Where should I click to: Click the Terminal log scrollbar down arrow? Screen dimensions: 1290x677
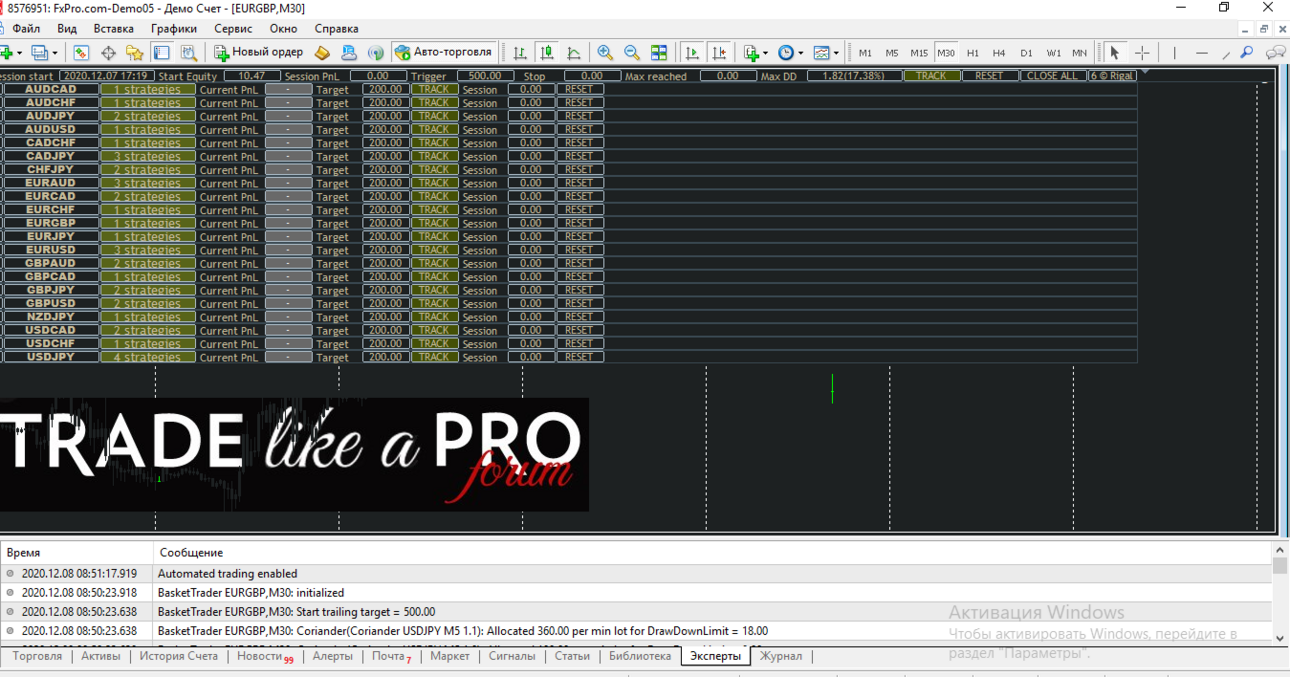tap(1280, 638)
